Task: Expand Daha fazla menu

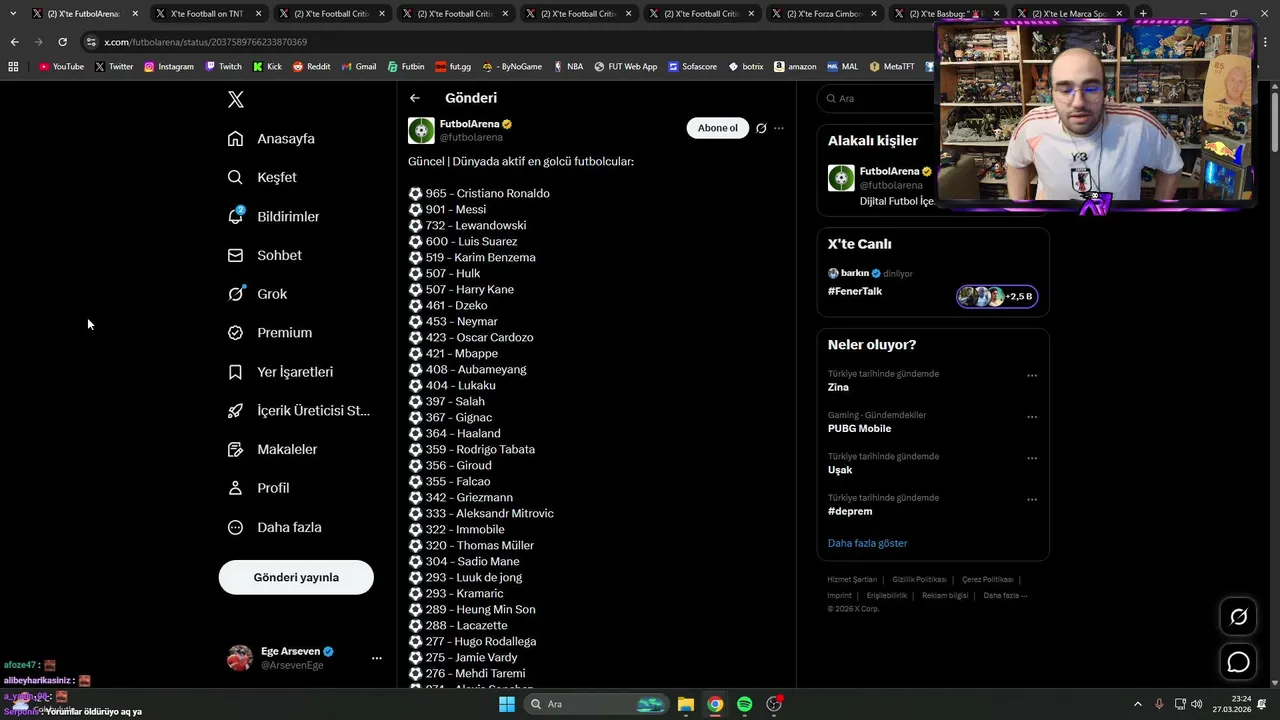Action: tap(274, 527)
